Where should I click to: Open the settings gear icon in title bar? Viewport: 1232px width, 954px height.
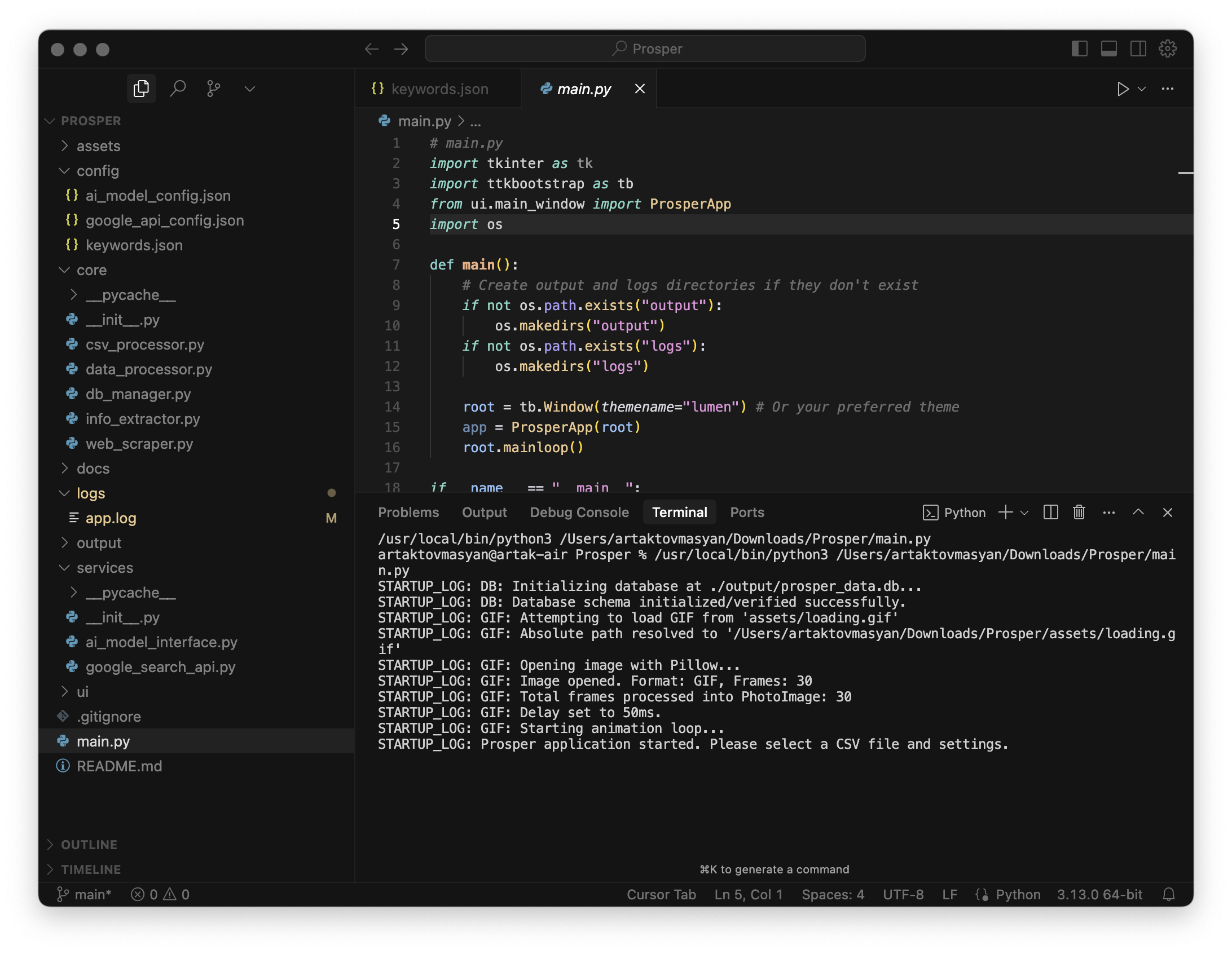pyautogui.click(x=1167, y=49)
